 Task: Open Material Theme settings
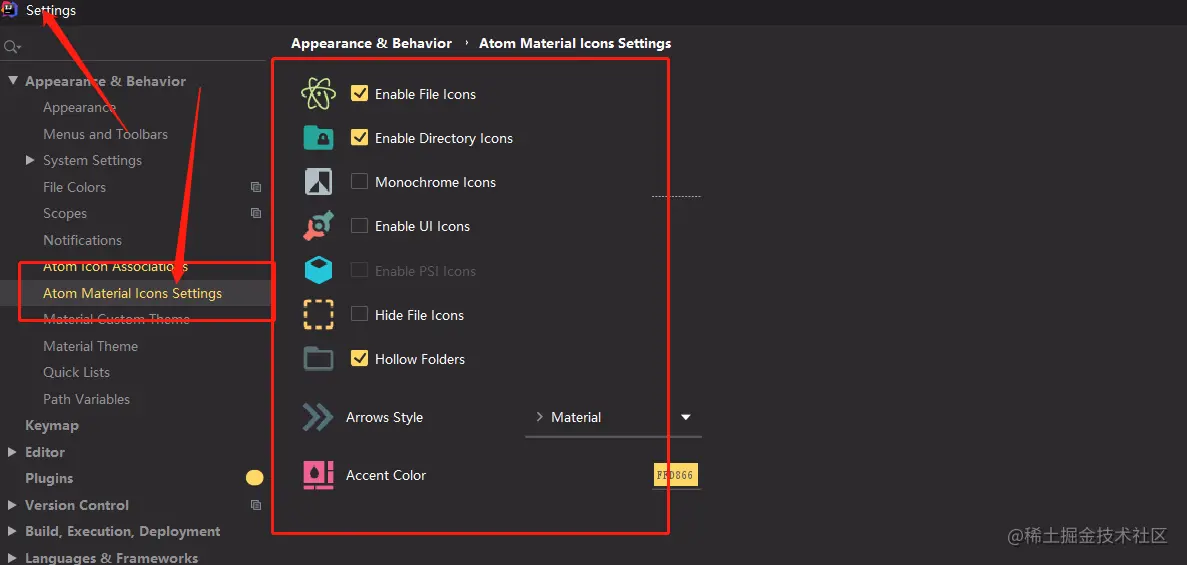point(91,346)
